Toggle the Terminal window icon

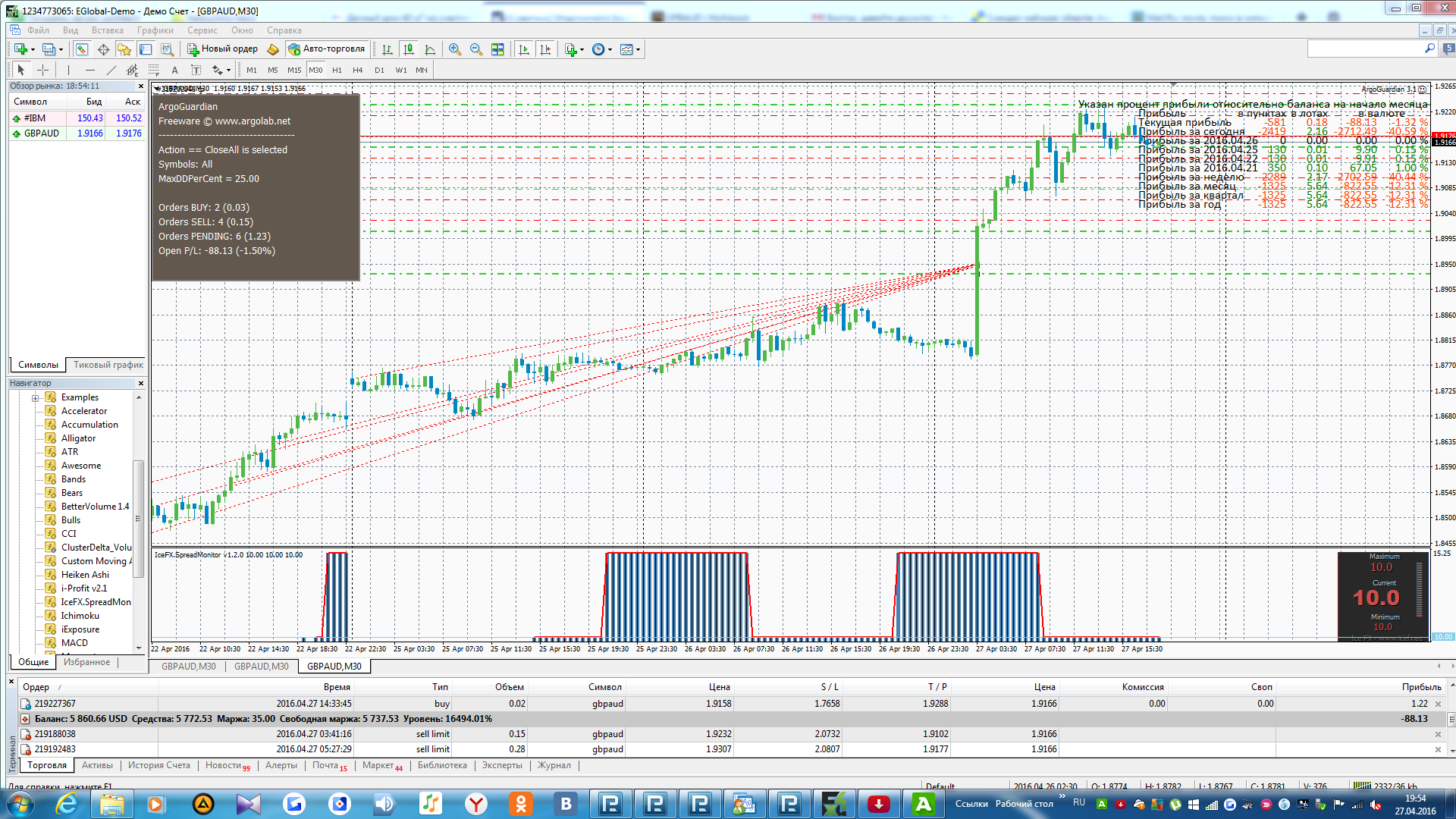tap(146, 49)
